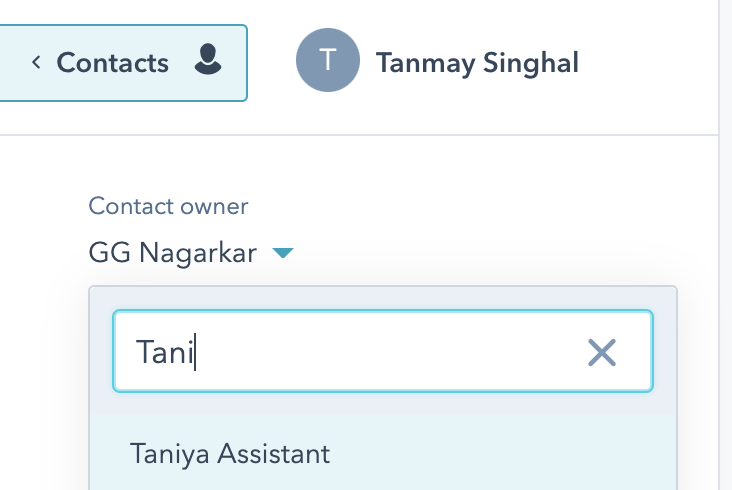This screenshot has height=490, width=732.
Task: Click the back chevron beside Contacts
Action: pyautogui.click(x=36, y=63)
